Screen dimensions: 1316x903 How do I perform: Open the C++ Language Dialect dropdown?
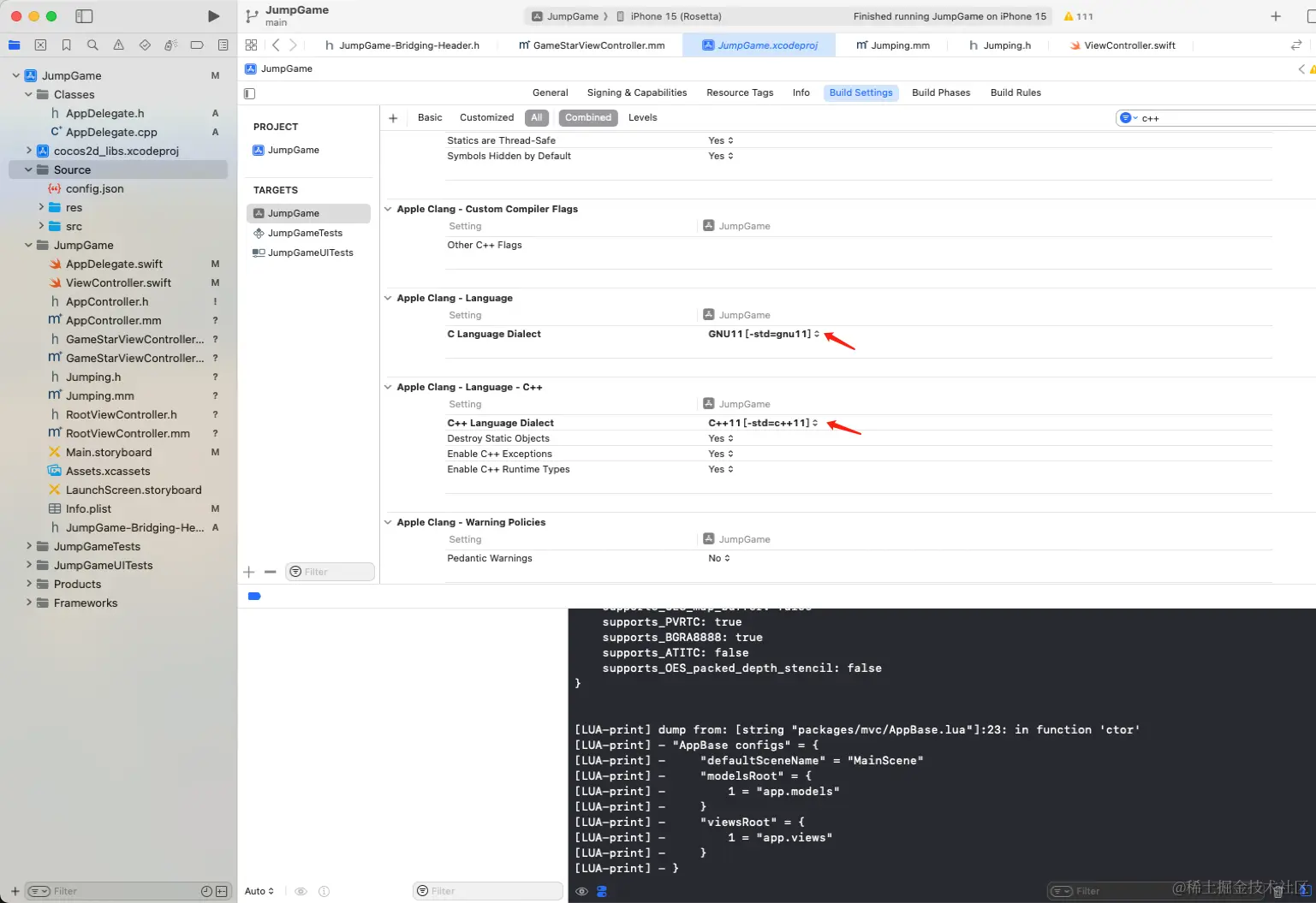pyautogui.click(x=763, y=423)
